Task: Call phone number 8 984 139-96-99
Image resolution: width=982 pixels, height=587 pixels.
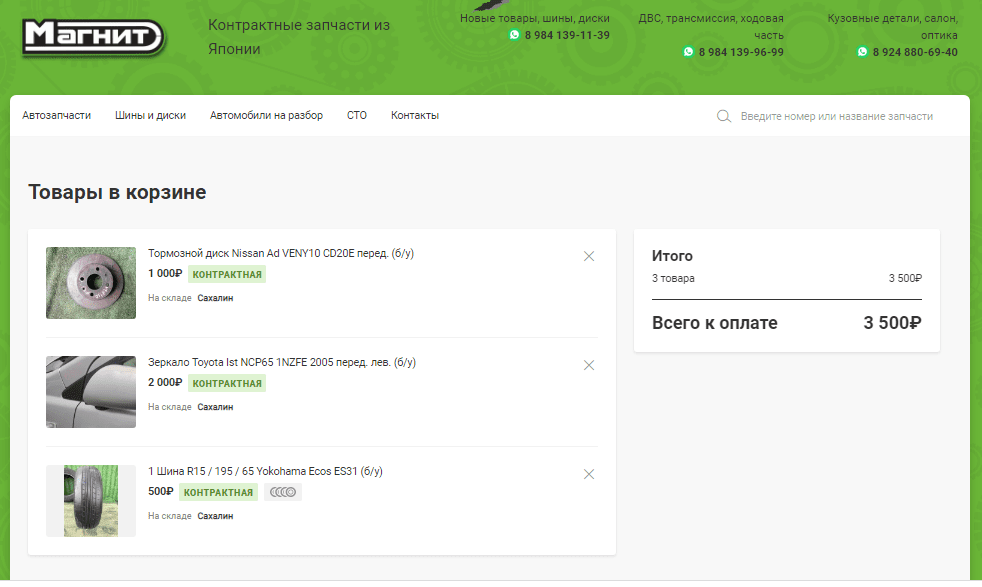Action: pyautogui.click(x=741, y=52)
